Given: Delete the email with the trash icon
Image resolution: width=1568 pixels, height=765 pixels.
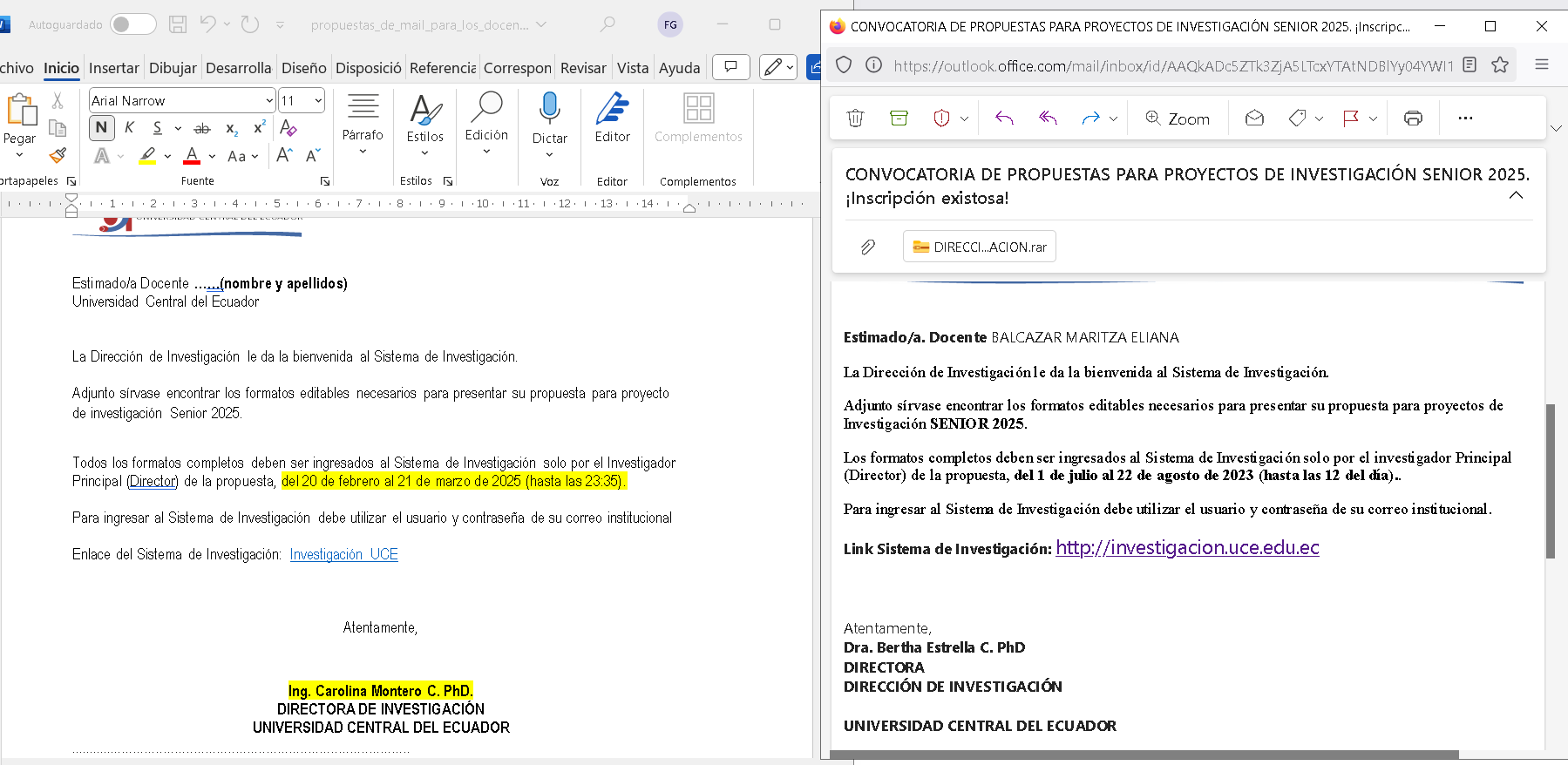Looking at the screenshot, I should [x=855, y=118].
